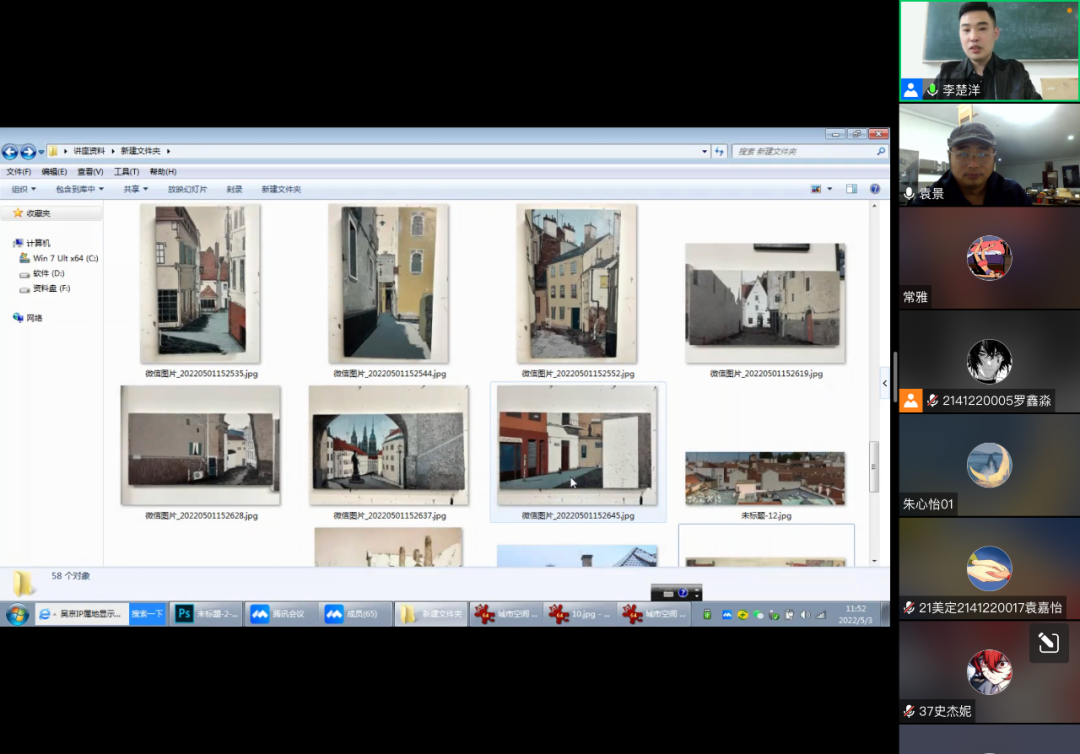
Task: Toggle the preview pane icon
Action: [851, 189]
